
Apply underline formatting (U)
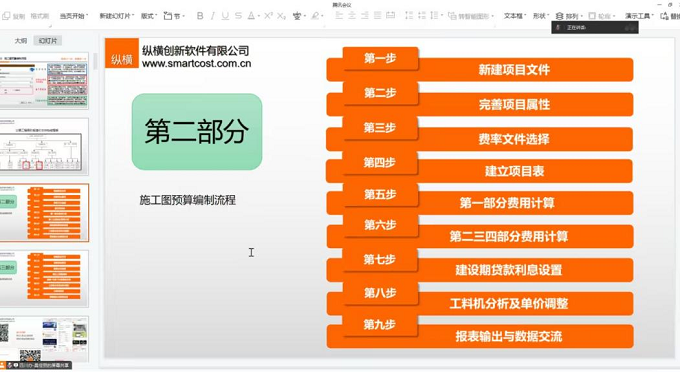[x=225, y=16]
